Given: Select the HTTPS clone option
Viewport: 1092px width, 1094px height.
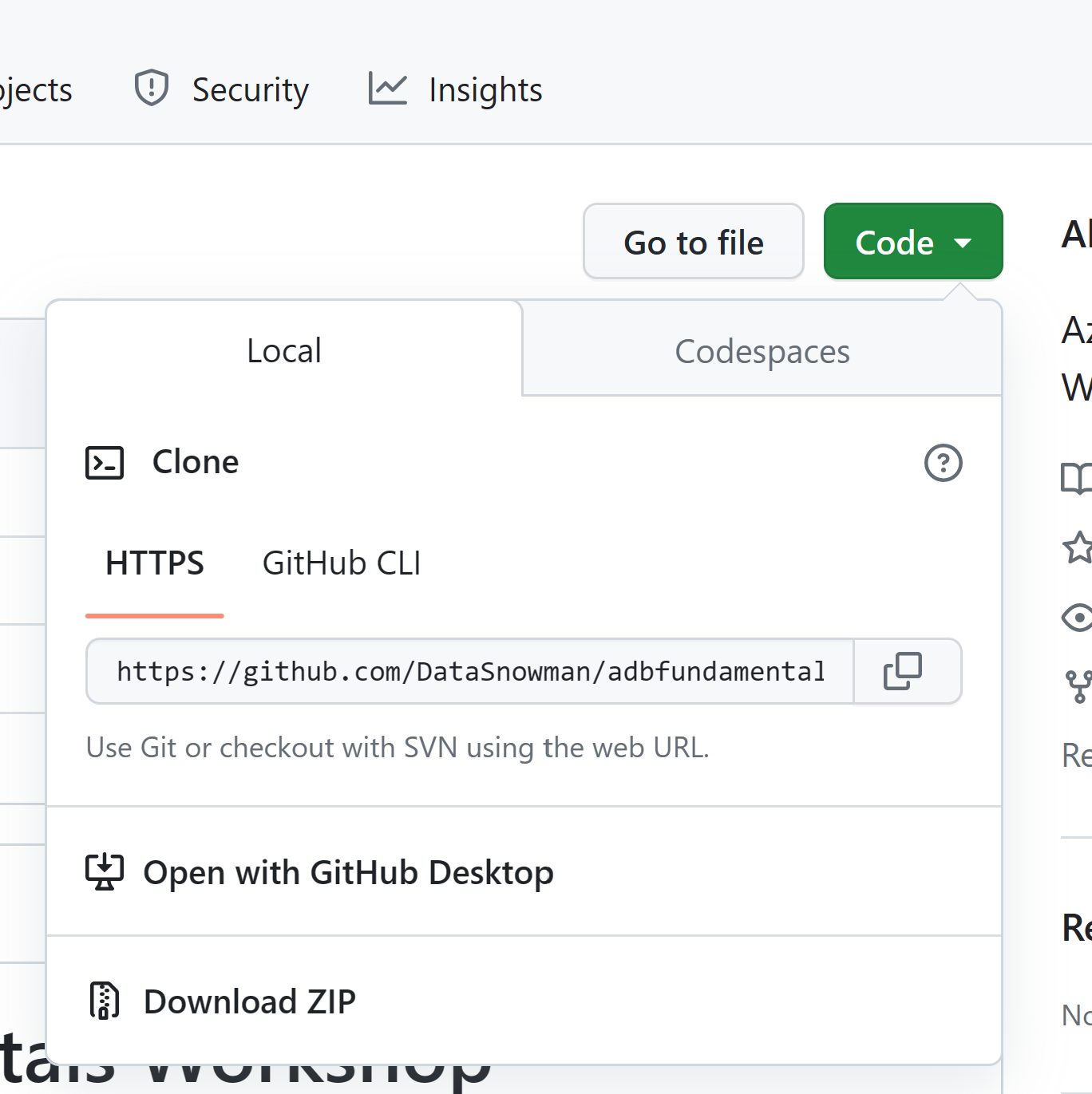Looking at the screenshot, I should click(155, 563).
